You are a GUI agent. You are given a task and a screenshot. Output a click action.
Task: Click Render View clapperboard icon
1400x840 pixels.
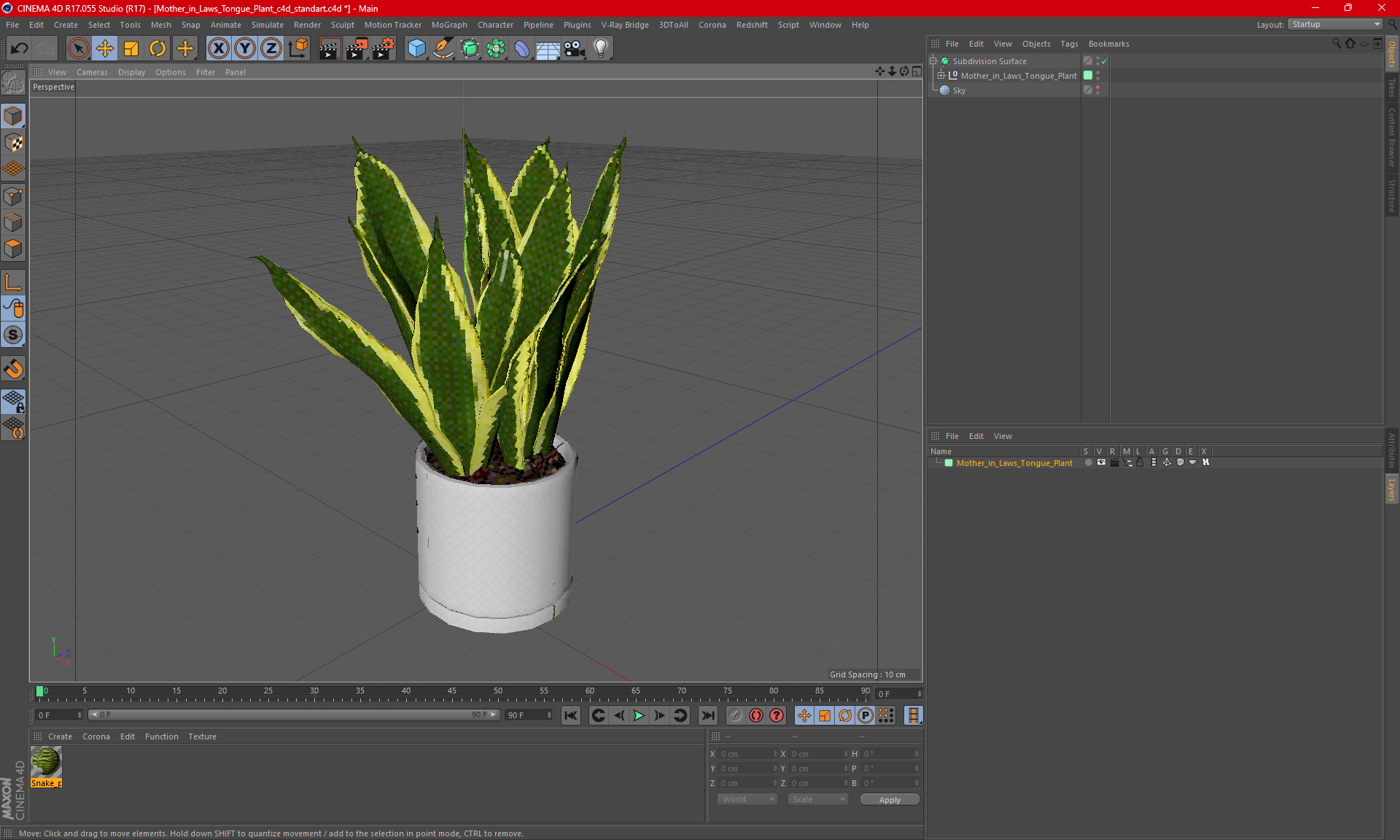(x=330, y=49)
